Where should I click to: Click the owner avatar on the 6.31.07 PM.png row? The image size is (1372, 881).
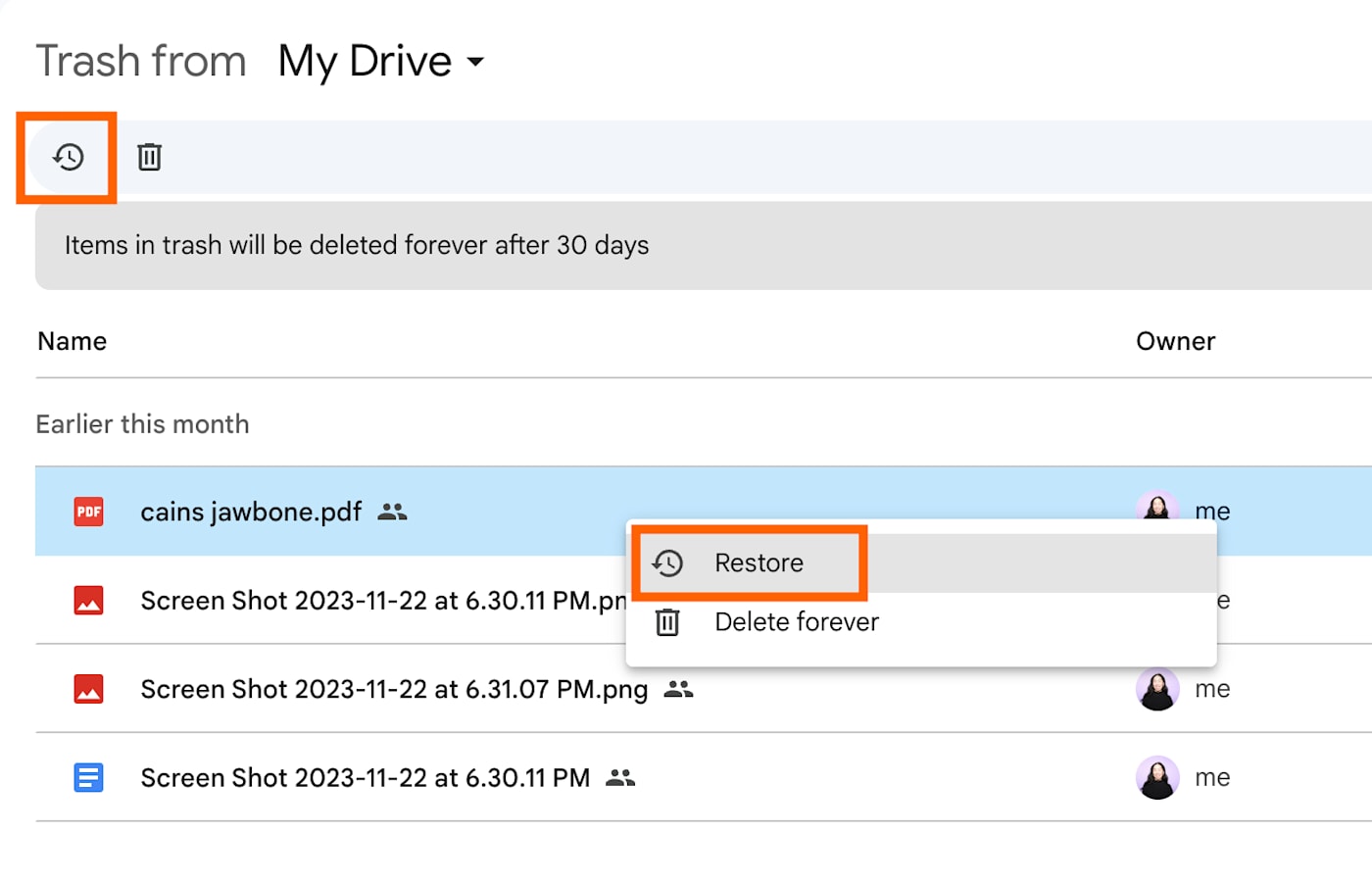1156,689
